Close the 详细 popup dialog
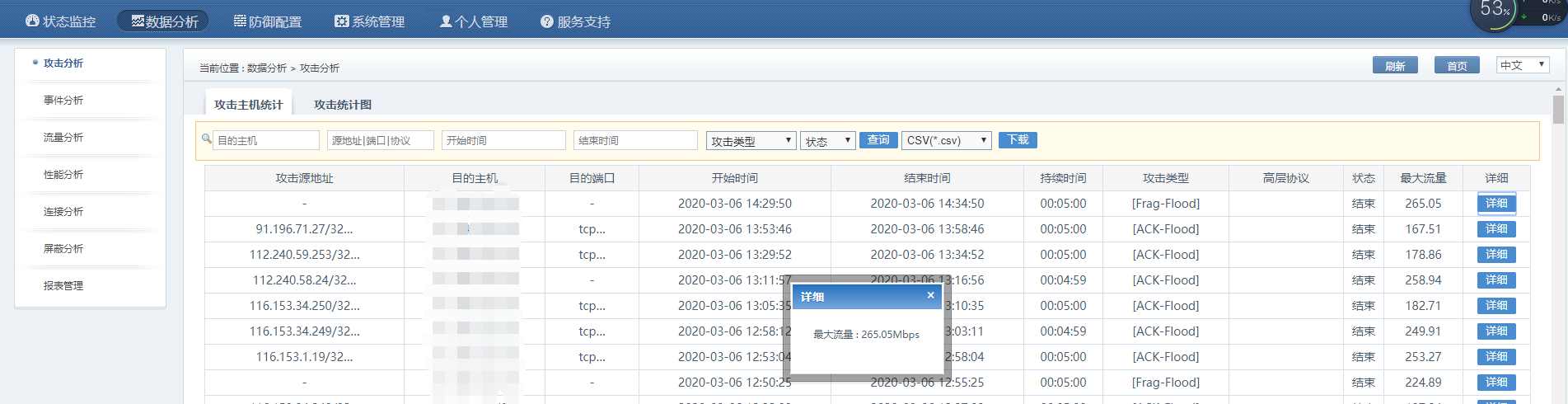 coord(930,295)
